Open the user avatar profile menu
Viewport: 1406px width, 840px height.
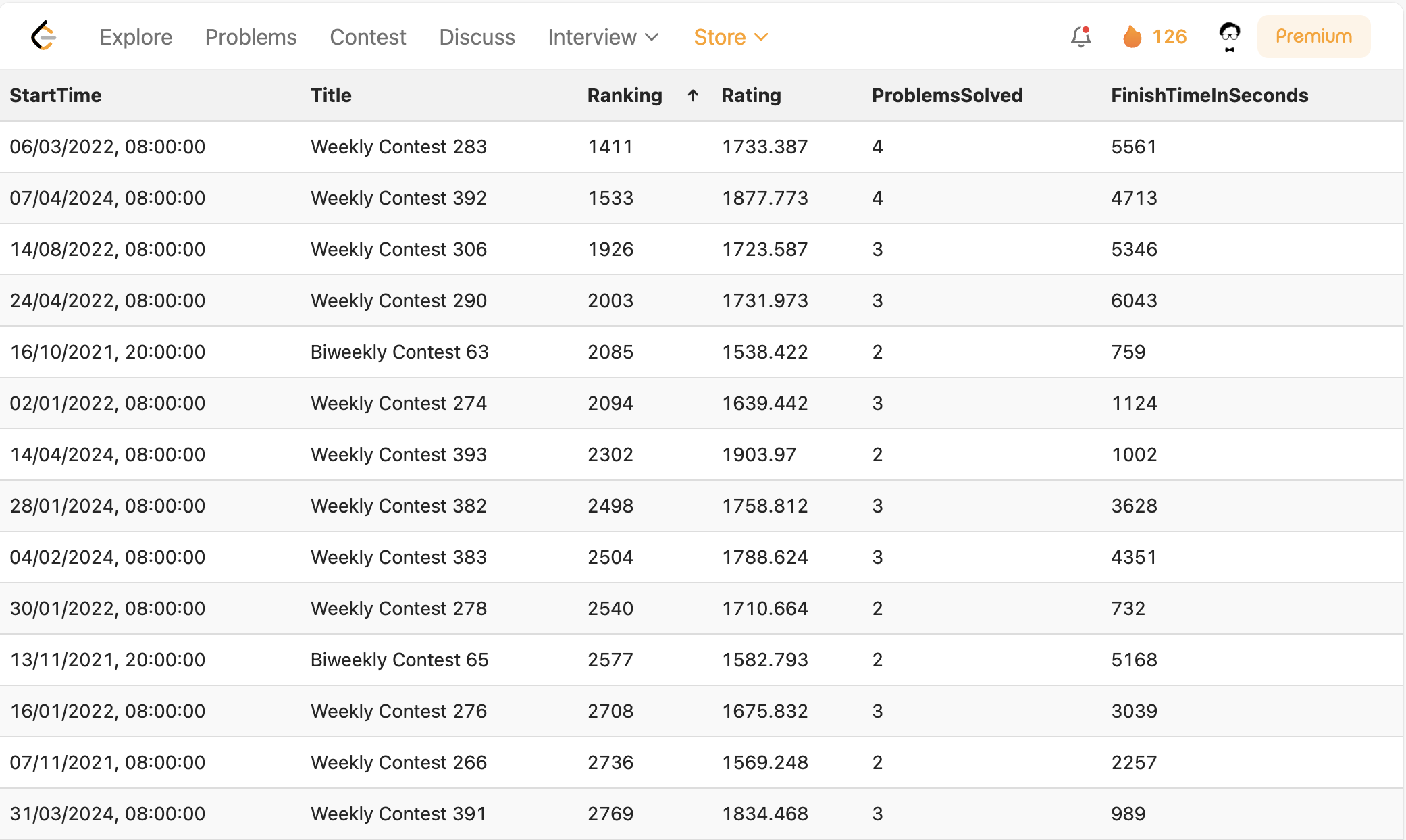click(1230, 36)
